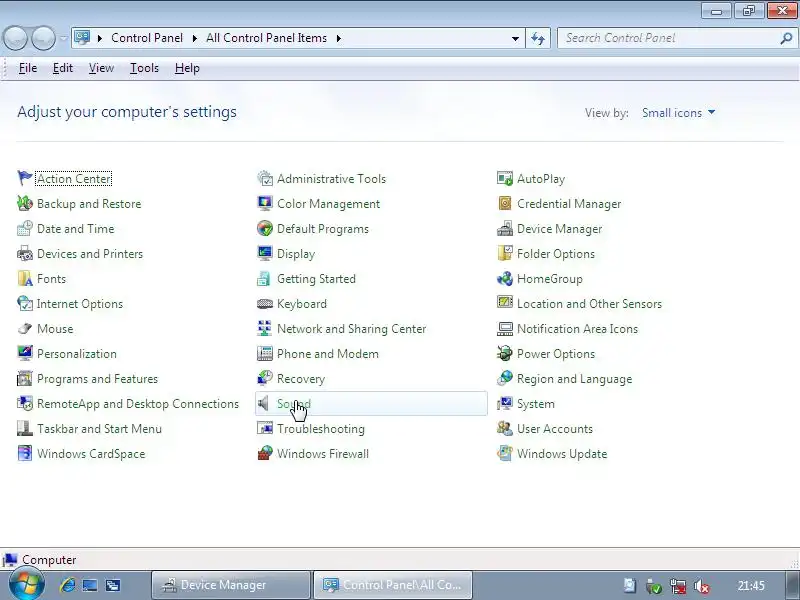
Task: Open Recovery link
Action: [x=301, y=379]
